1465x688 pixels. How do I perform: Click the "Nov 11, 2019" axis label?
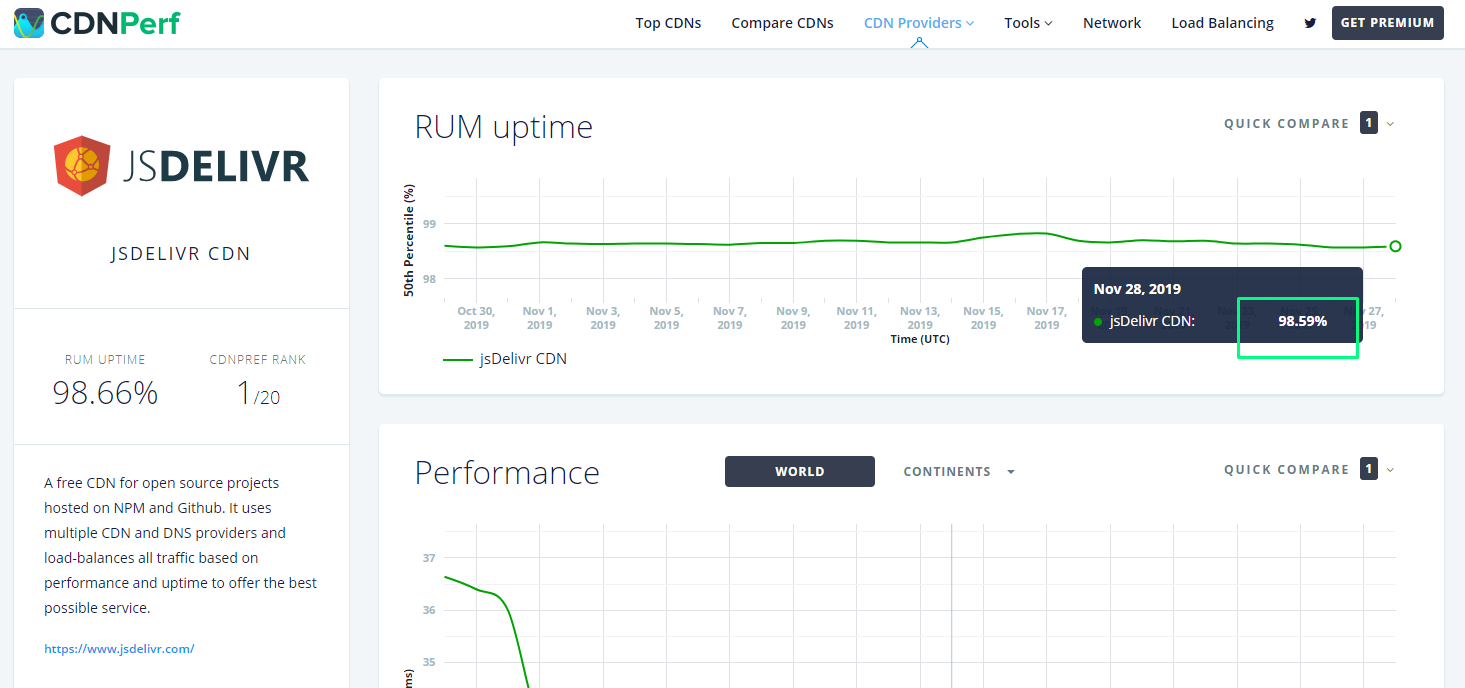click(x=856, y=318)
